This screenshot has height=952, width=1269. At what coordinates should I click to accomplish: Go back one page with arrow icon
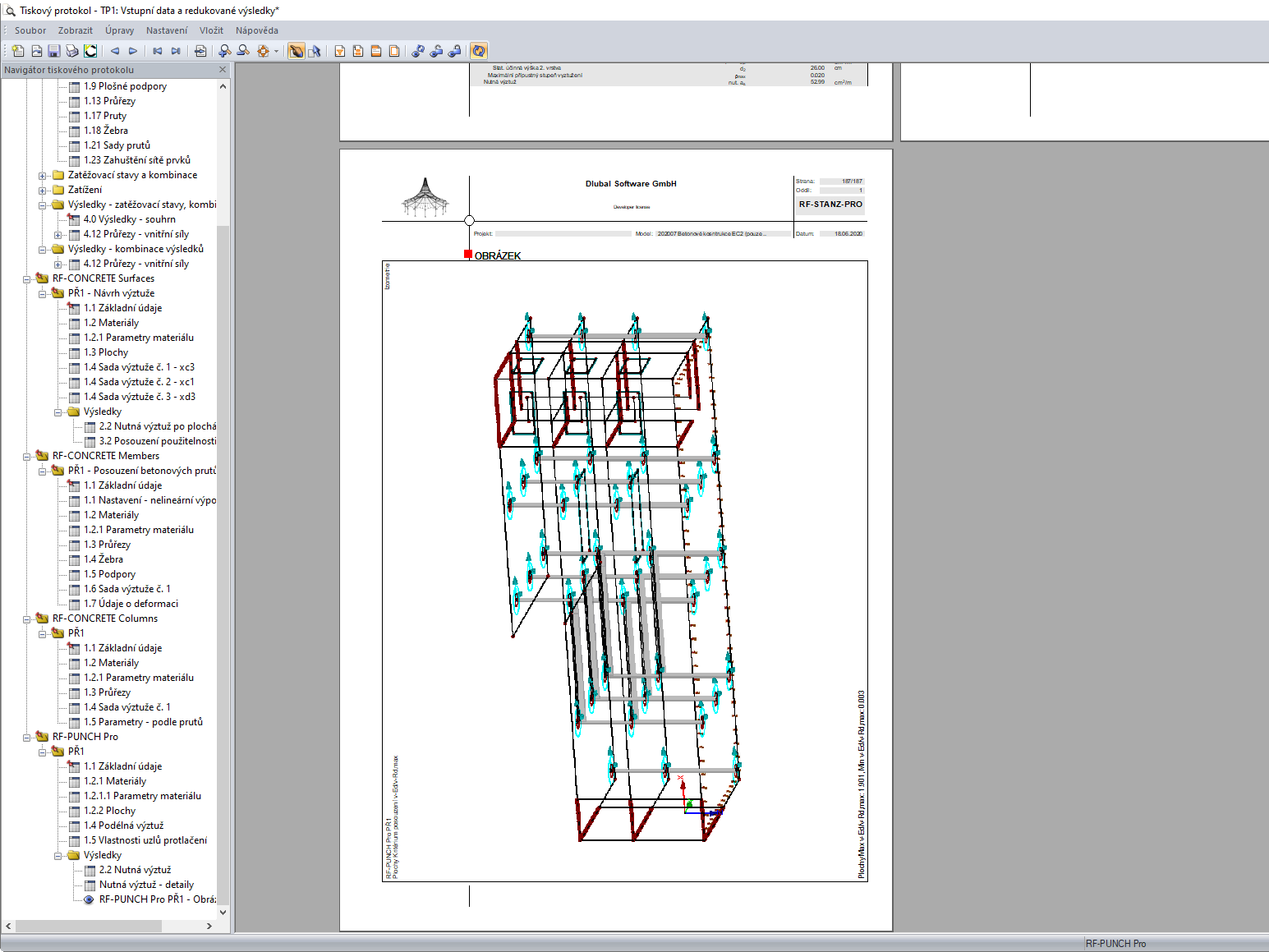point(115,50)
